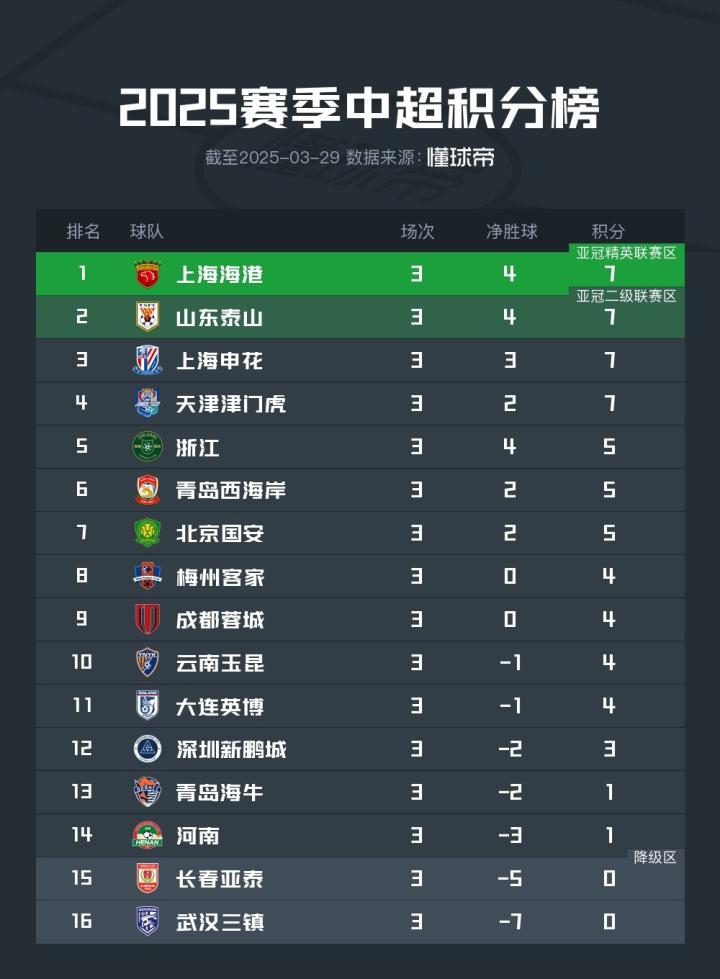Viewport: 720px width, 979px height.
Task: Click the Henan (河南) team logo
Action: 148,834
